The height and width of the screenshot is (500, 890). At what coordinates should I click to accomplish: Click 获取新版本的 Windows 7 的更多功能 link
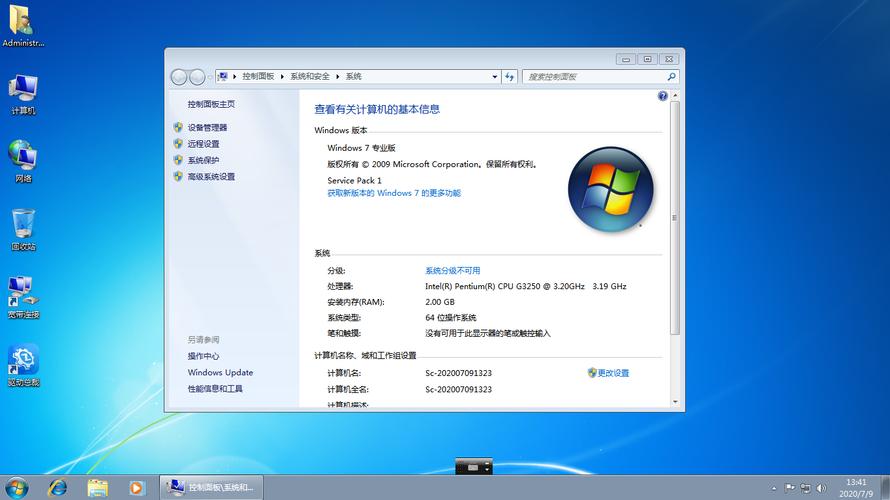point(394,193)
